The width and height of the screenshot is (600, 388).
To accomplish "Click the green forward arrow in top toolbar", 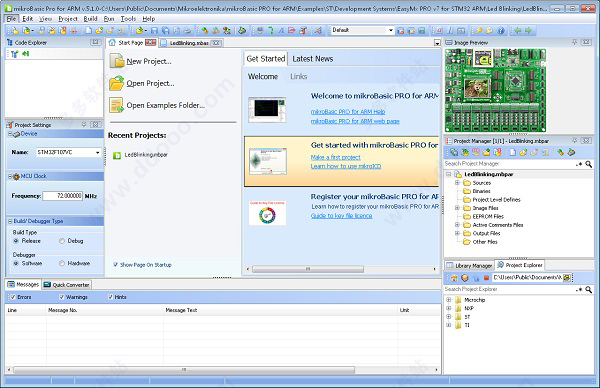I will 528,30.
